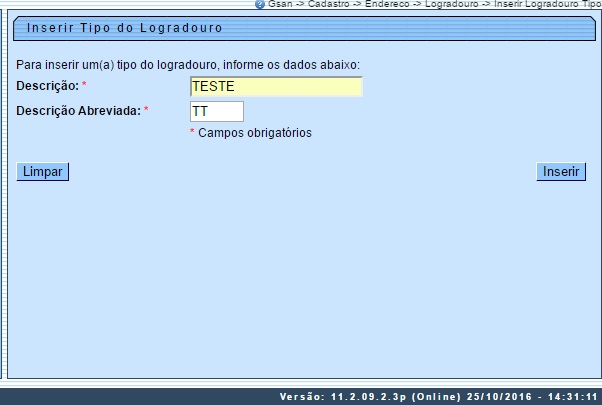Click the Descrição: label

tap(47, 86)
